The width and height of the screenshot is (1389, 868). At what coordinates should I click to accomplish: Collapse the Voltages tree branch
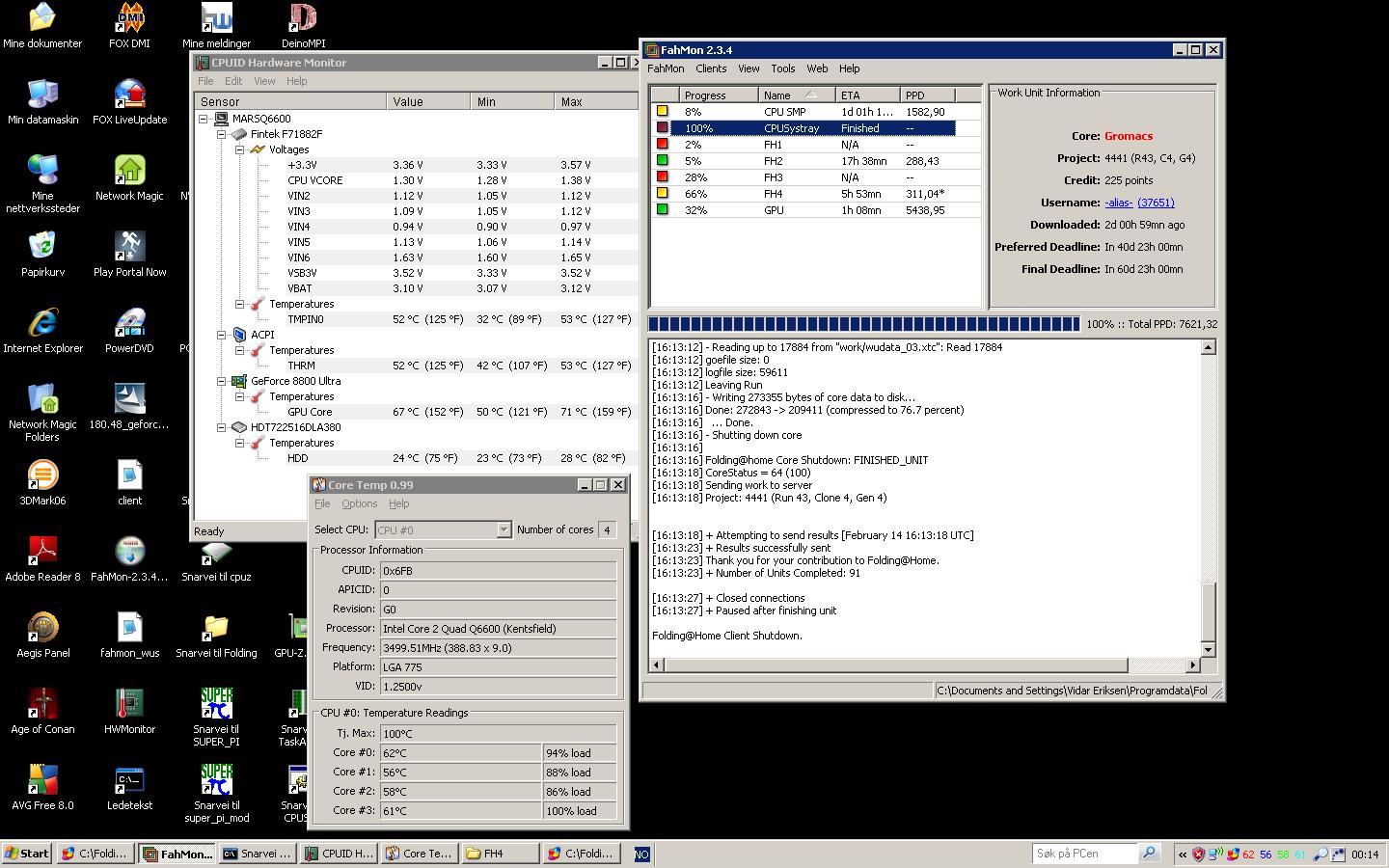click(x=239, y=149)
